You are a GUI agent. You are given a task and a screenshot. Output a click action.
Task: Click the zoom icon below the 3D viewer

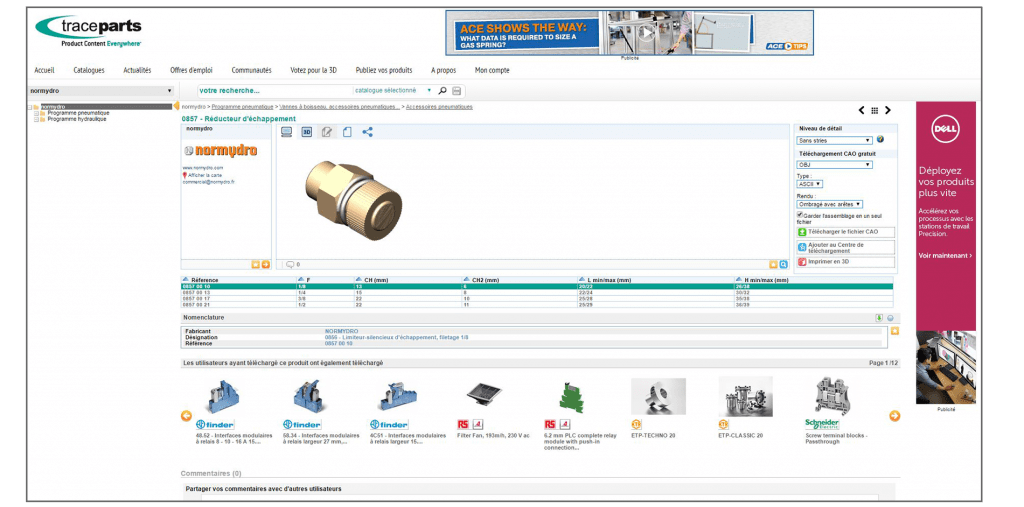[x=783, y=264]
